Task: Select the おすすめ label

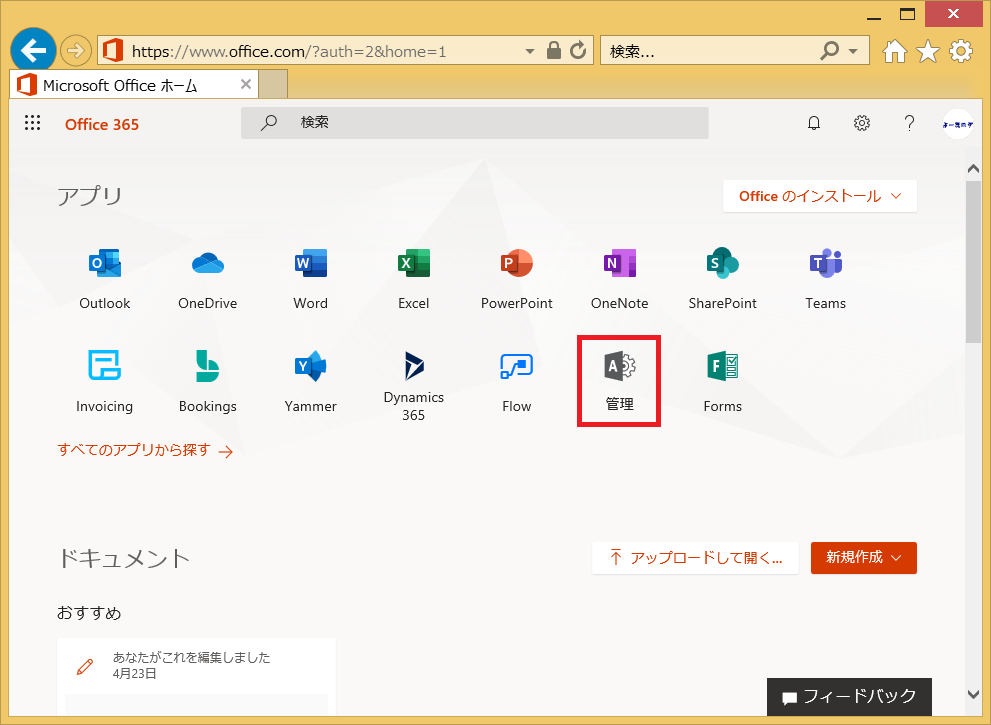Action: tap(89, 613)
